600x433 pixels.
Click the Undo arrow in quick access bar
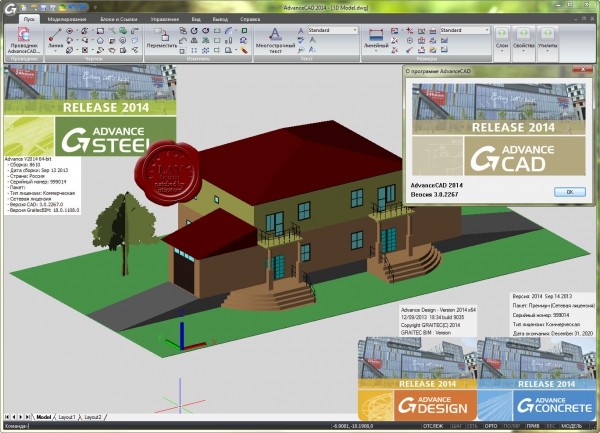72,7
